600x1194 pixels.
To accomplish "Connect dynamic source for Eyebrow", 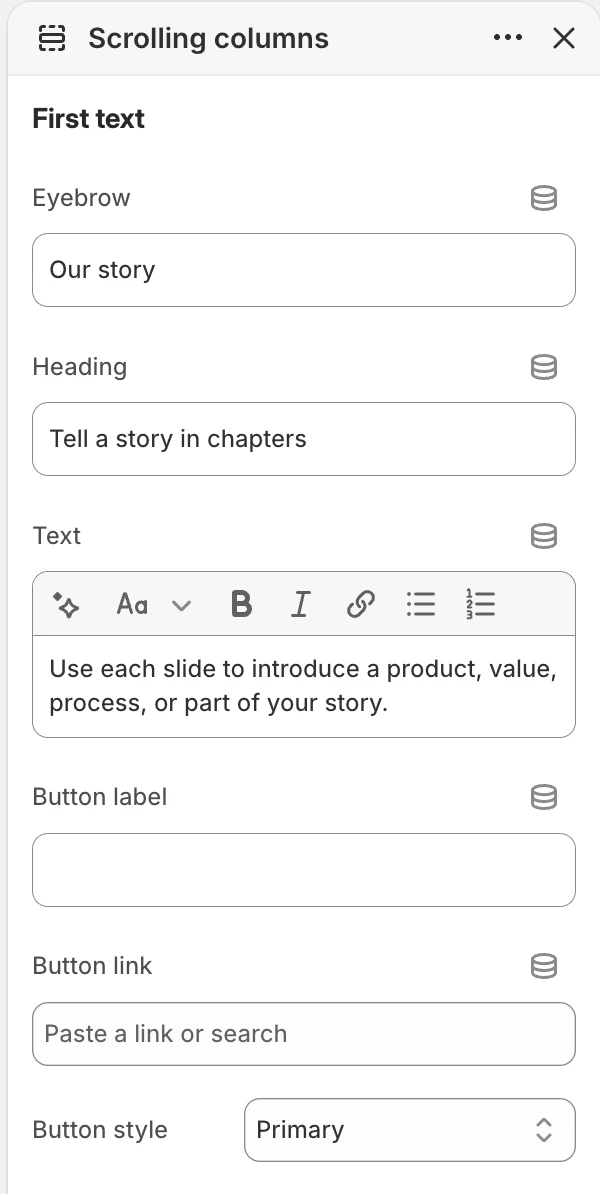I will 544,198.
